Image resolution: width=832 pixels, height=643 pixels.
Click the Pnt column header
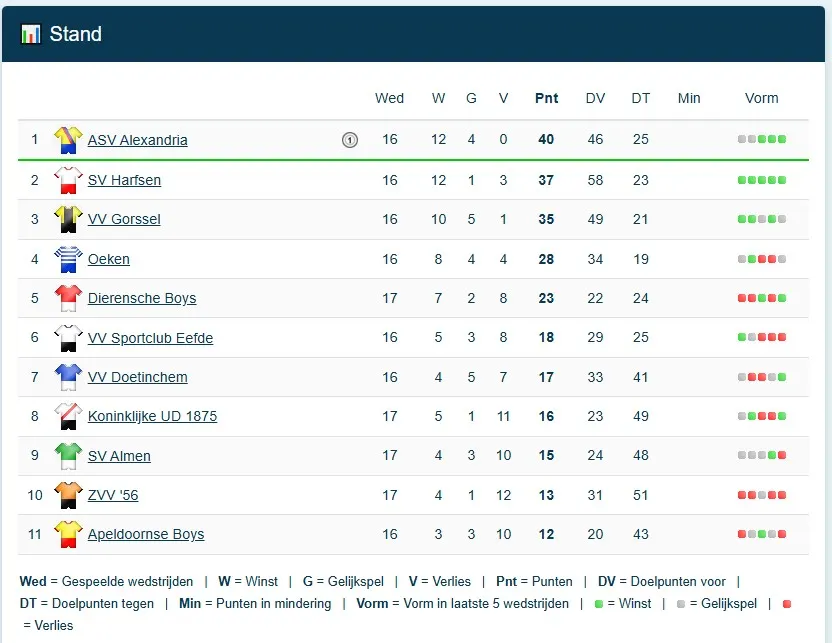(547, 98)
